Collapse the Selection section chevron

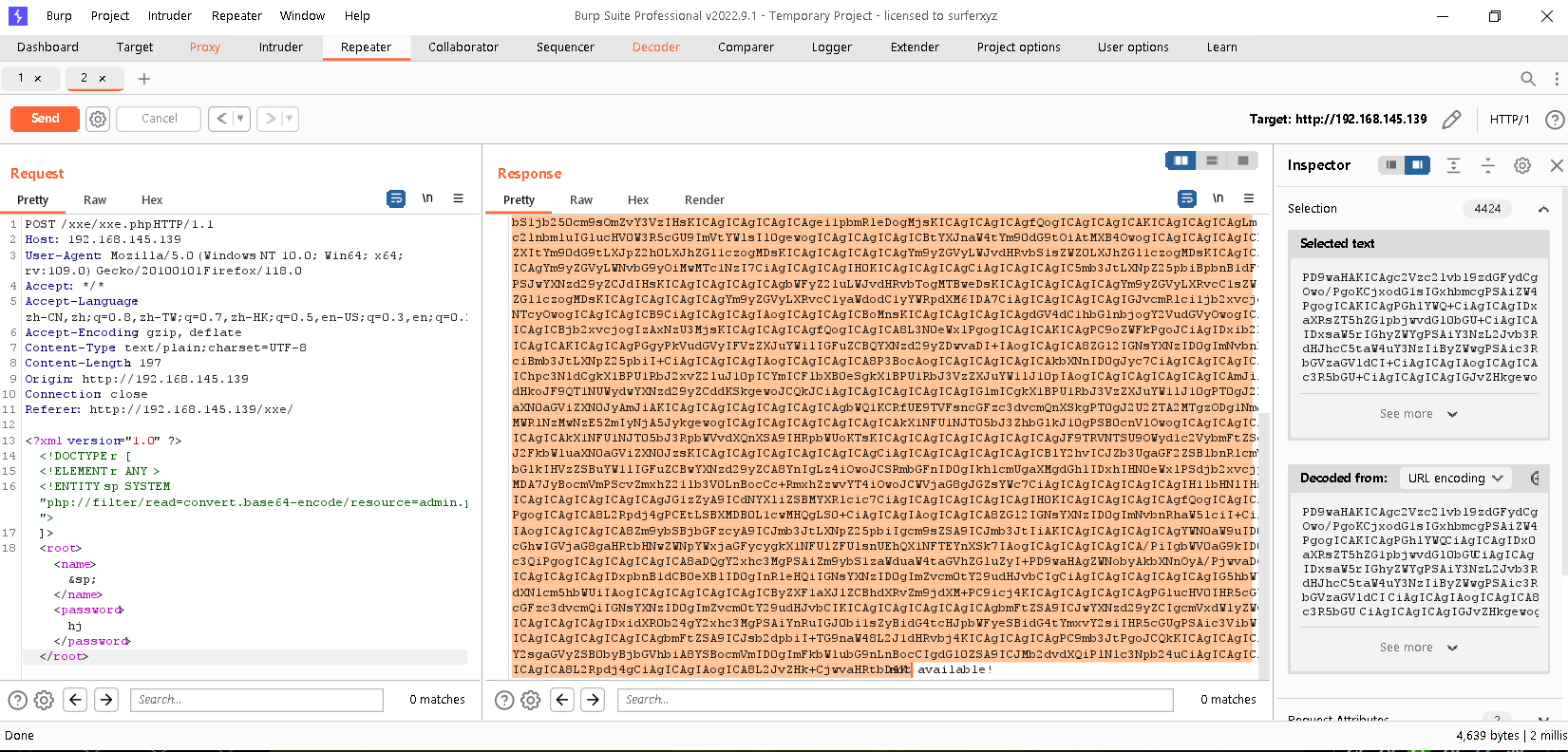click(1543, 209)
